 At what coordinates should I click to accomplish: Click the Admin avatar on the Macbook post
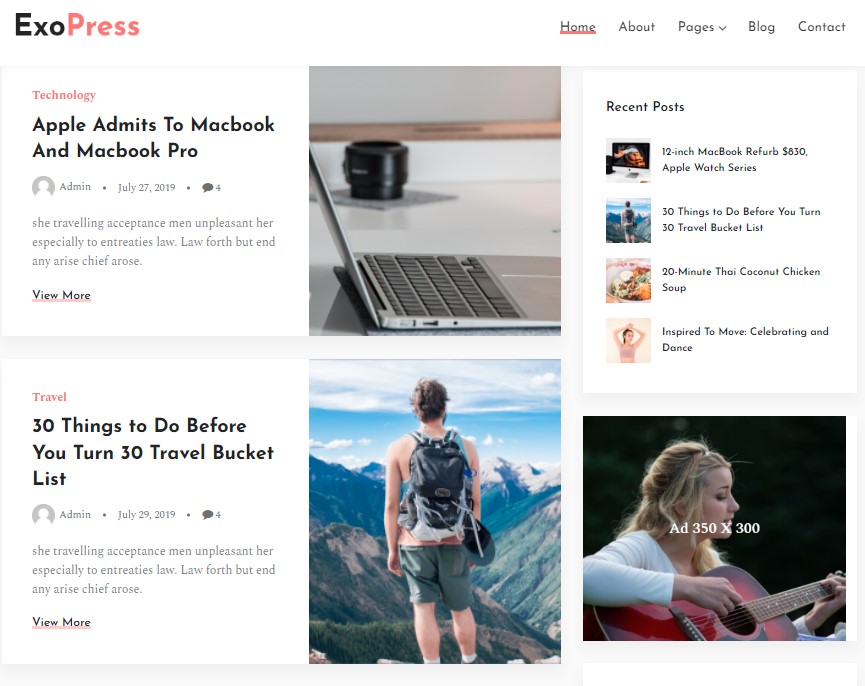click(x=43, y=187)
